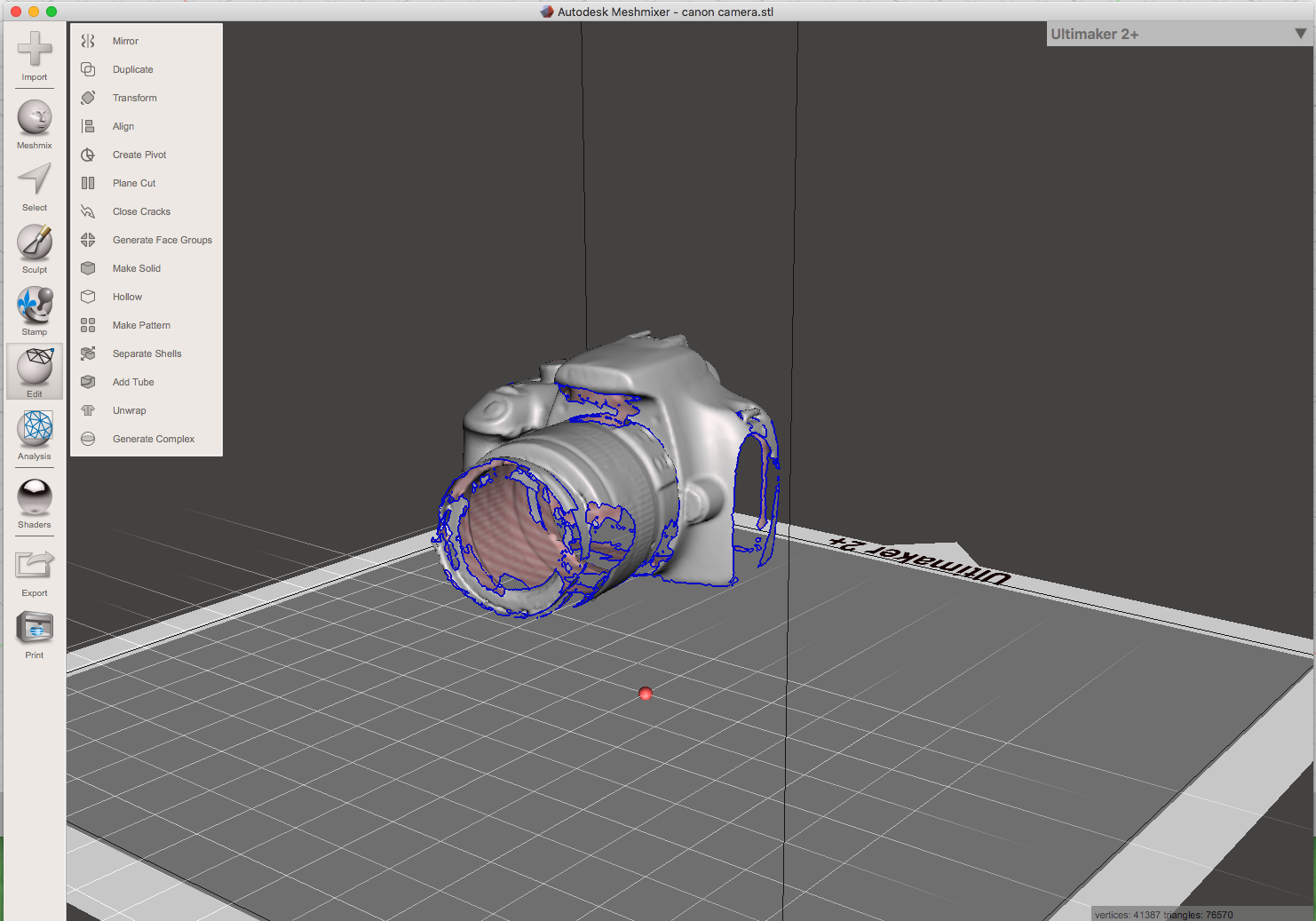
Task: Click the Generate Complex icon
Action: pyautogui.click(x=88, y=439)
